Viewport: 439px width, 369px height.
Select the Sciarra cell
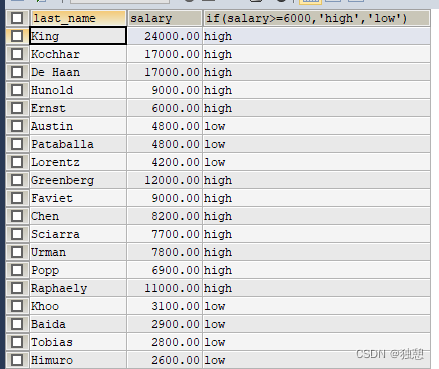pyautogui.click(x=78, y=234)
